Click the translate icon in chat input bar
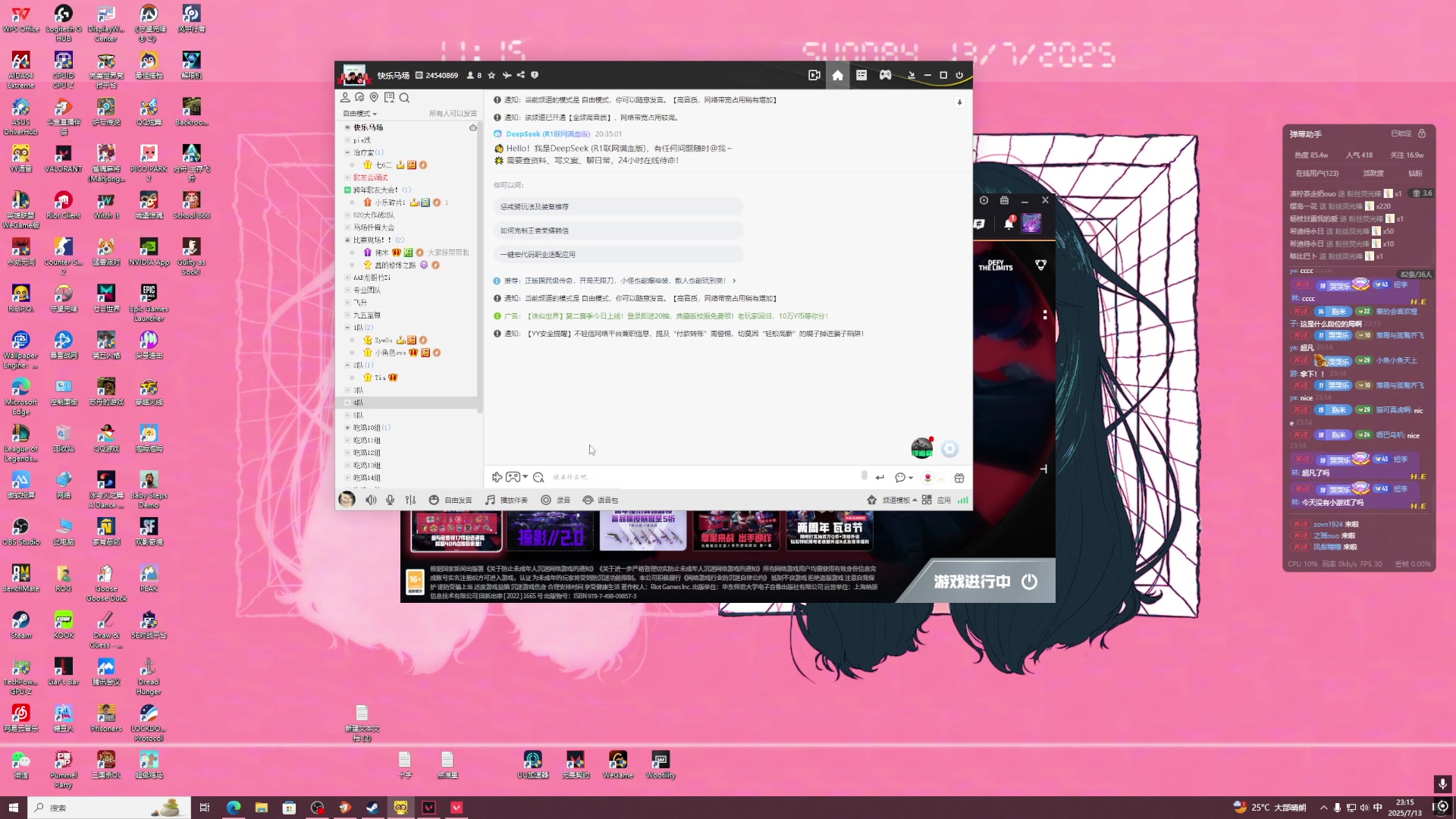The height and width of the screenshot is (819, 1456). tap(538, 477)
